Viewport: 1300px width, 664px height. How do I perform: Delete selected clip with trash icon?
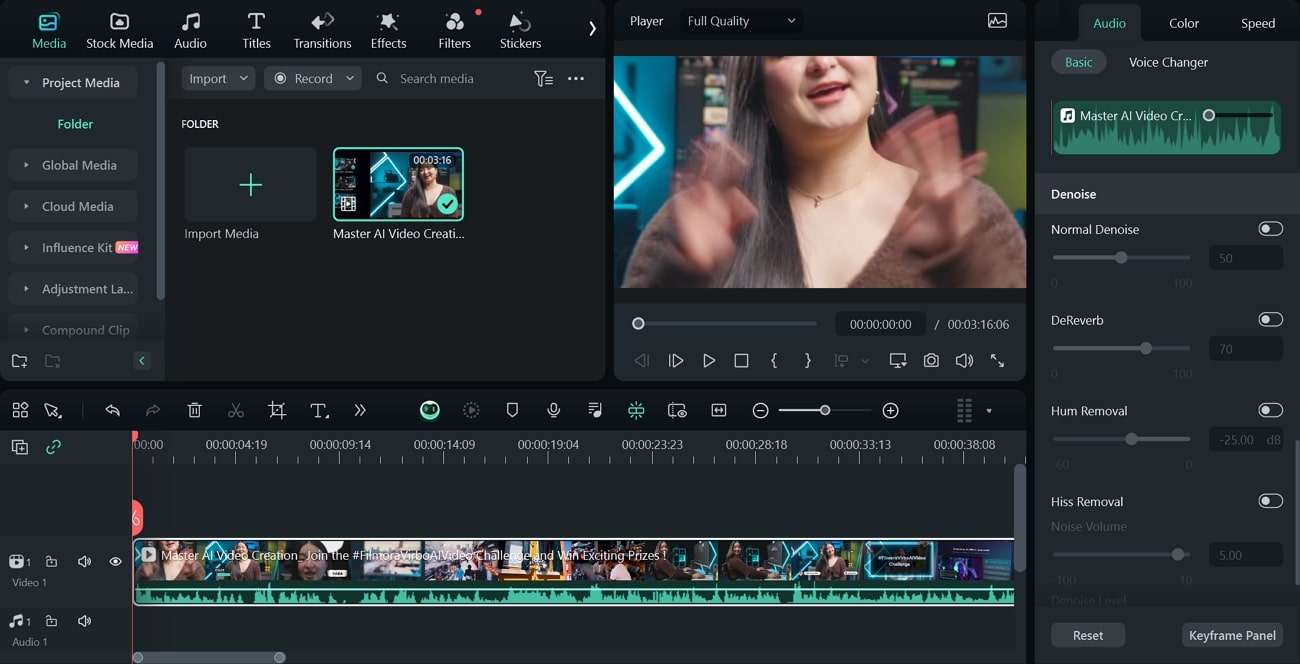(195, 410)
